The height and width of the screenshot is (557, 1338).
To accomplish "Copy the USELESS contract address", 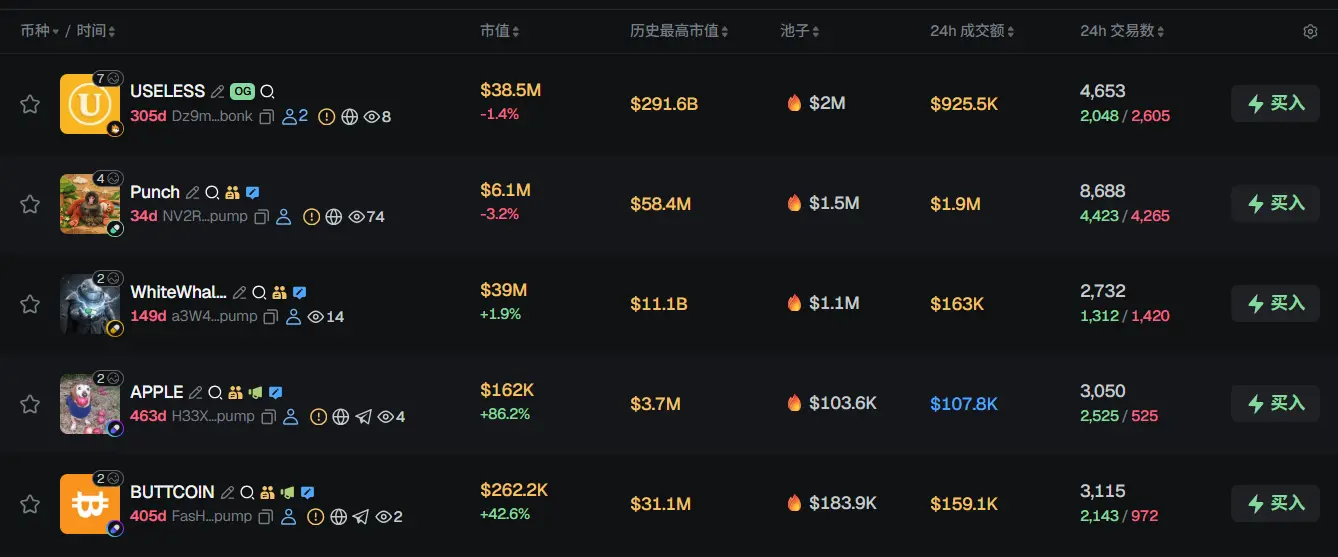I will (x=267, y=117).
